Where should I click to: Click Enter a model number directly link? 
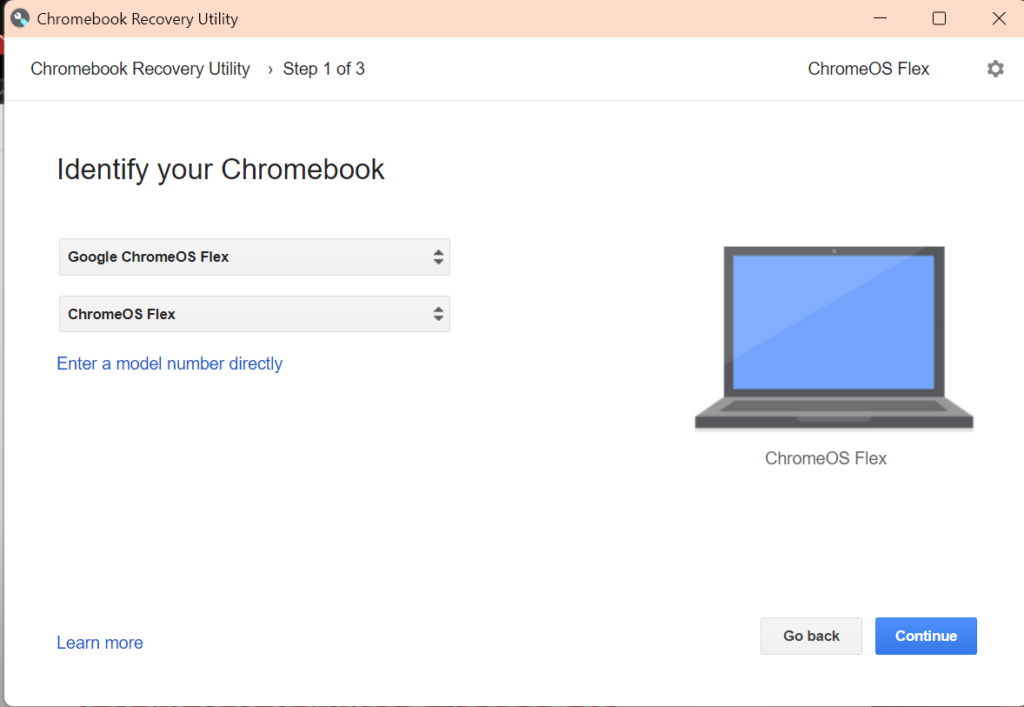170,364
